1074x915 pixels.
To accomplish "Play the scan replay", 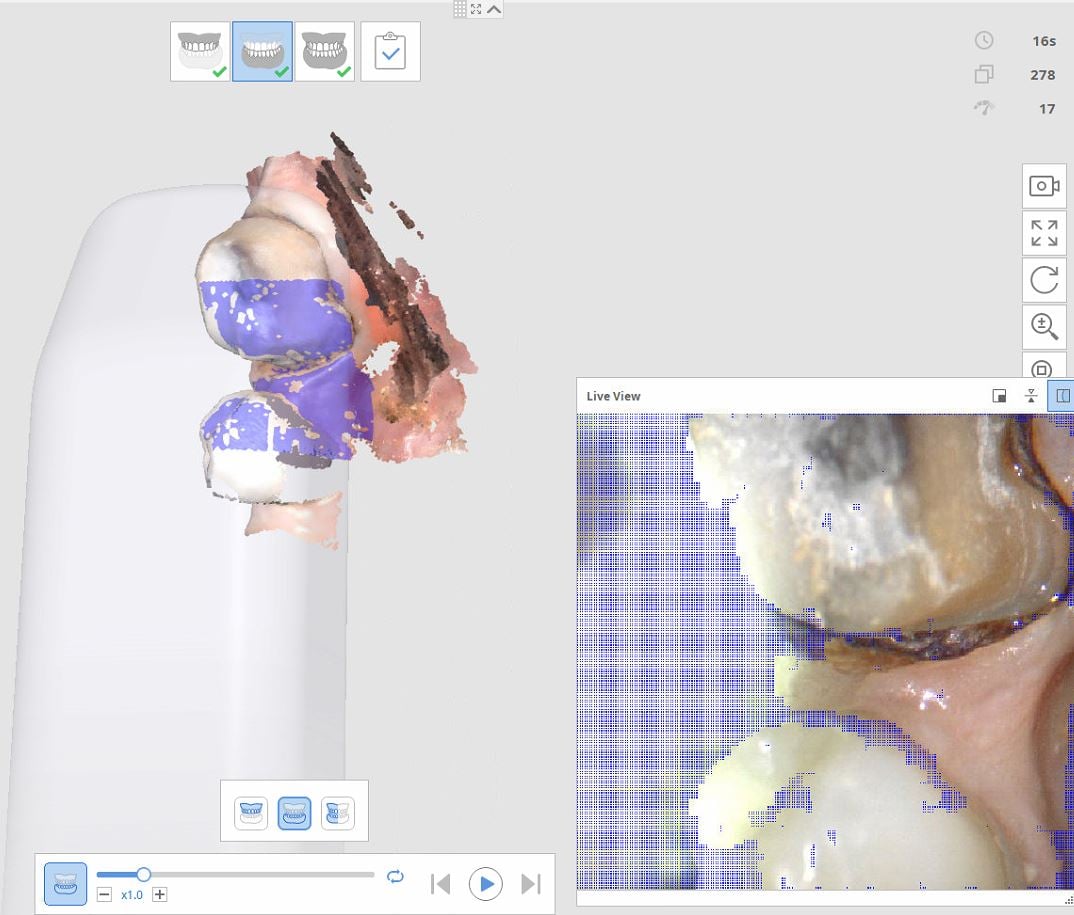I will coord(486,884).
